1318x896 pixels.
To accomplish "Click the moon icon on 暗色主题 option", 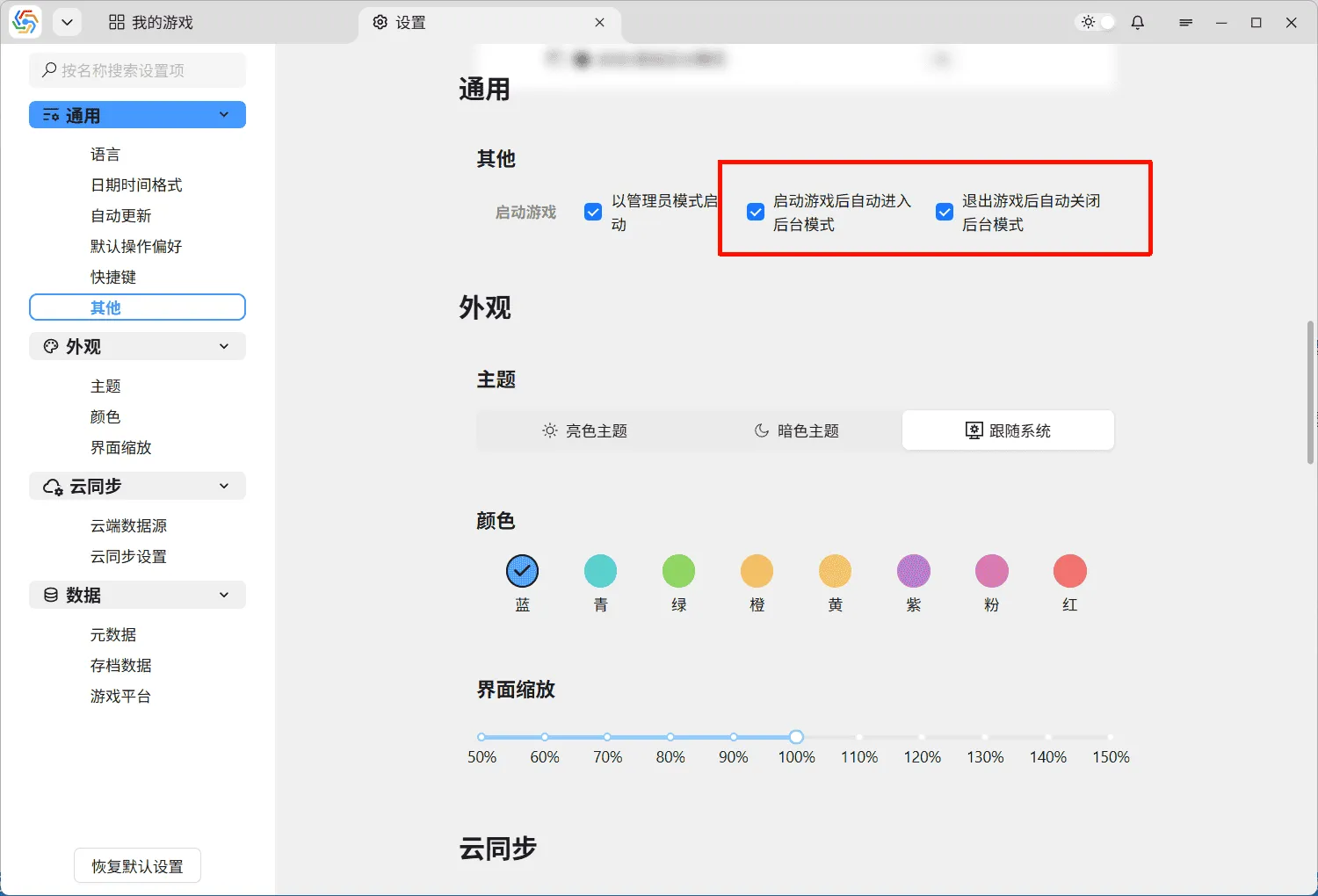I will (x=759, y=430).
